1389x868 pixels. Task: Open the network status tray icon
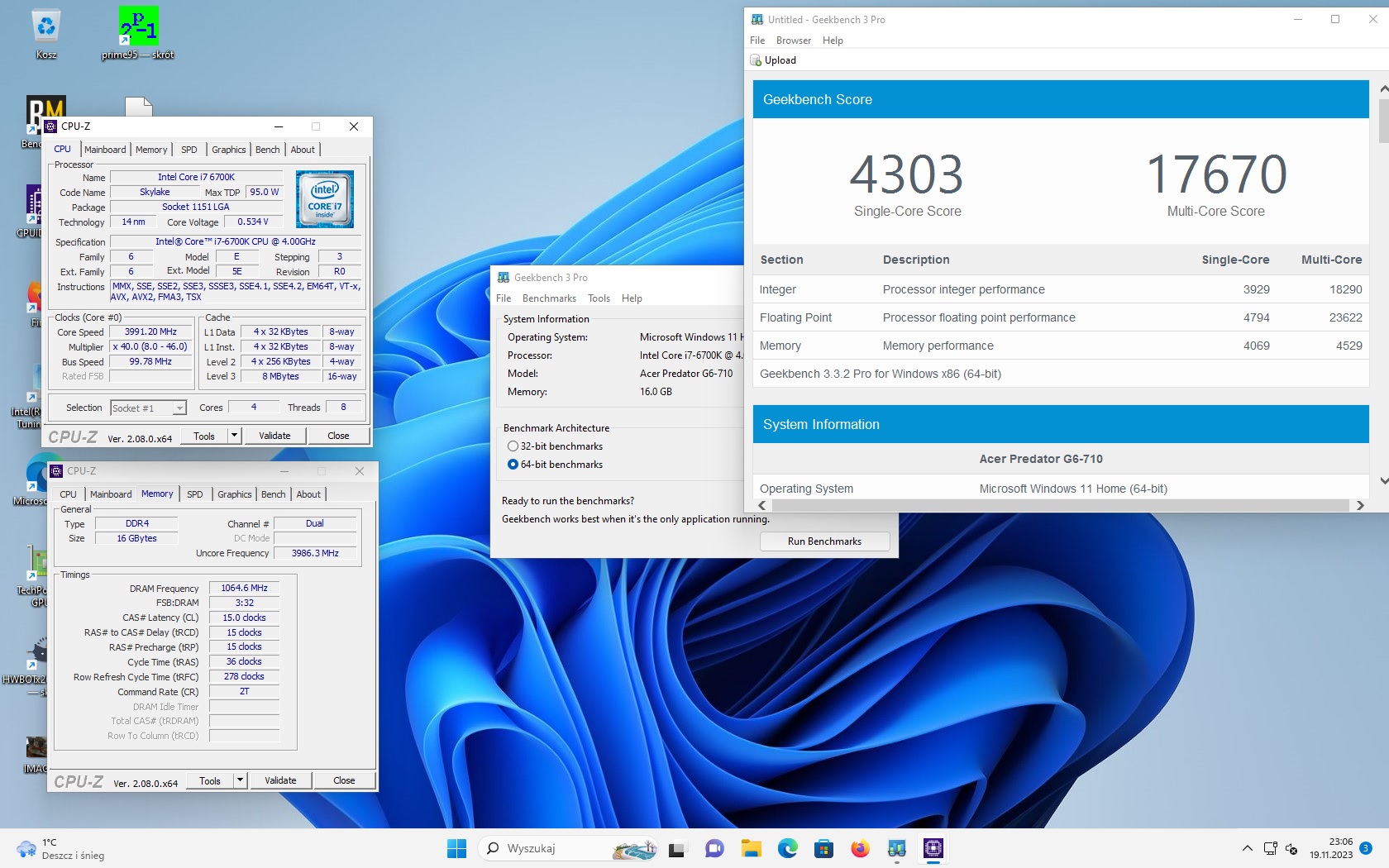1271,848
